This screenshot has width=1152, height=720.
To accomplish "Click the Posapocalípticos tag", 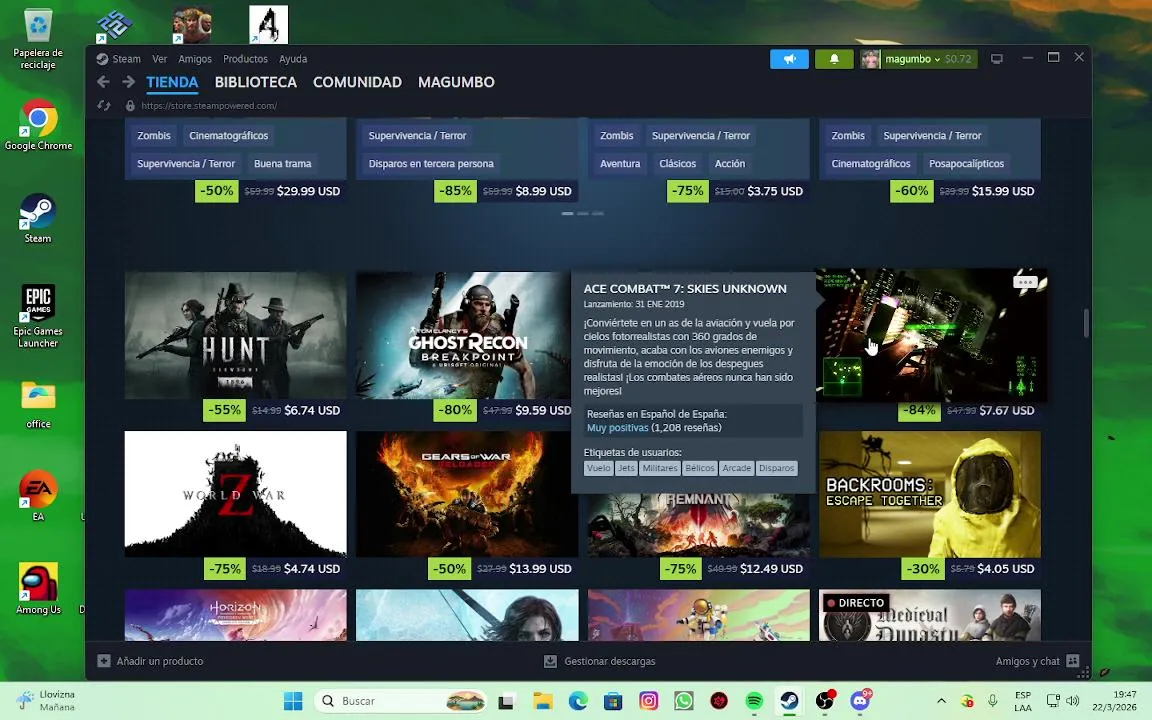I will tap(966, 164).
